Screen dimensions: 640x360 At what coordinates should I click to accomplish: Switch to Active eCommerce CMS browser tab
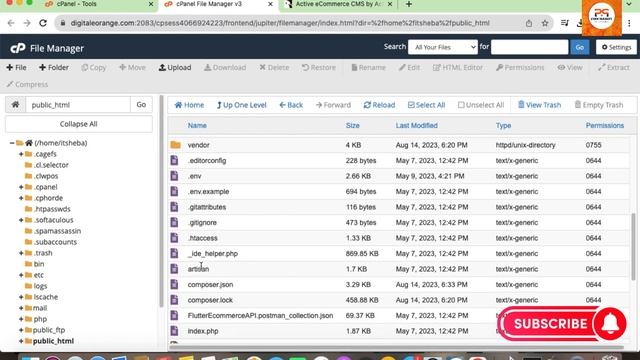pyautogui.click(x=338, y=4)
